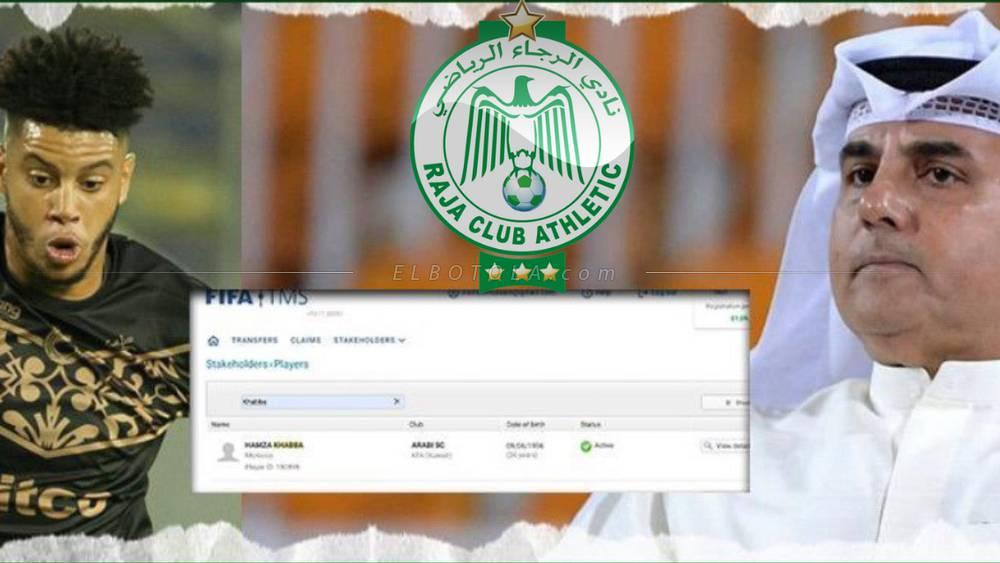
Task: Go to the FIFA TMS home icon
Action: pos(214,341)
